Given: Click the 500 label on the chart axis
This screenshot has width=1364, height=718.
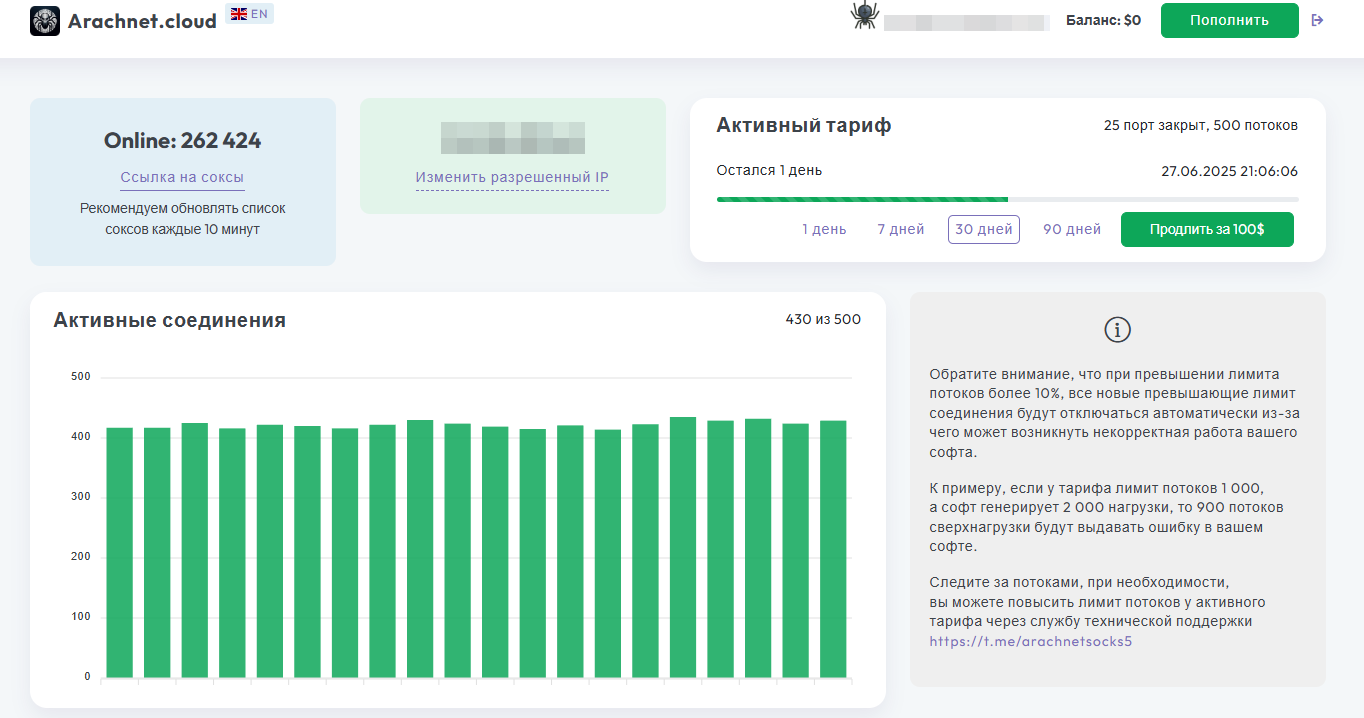Looking at the screenshot, I should 80,377.
